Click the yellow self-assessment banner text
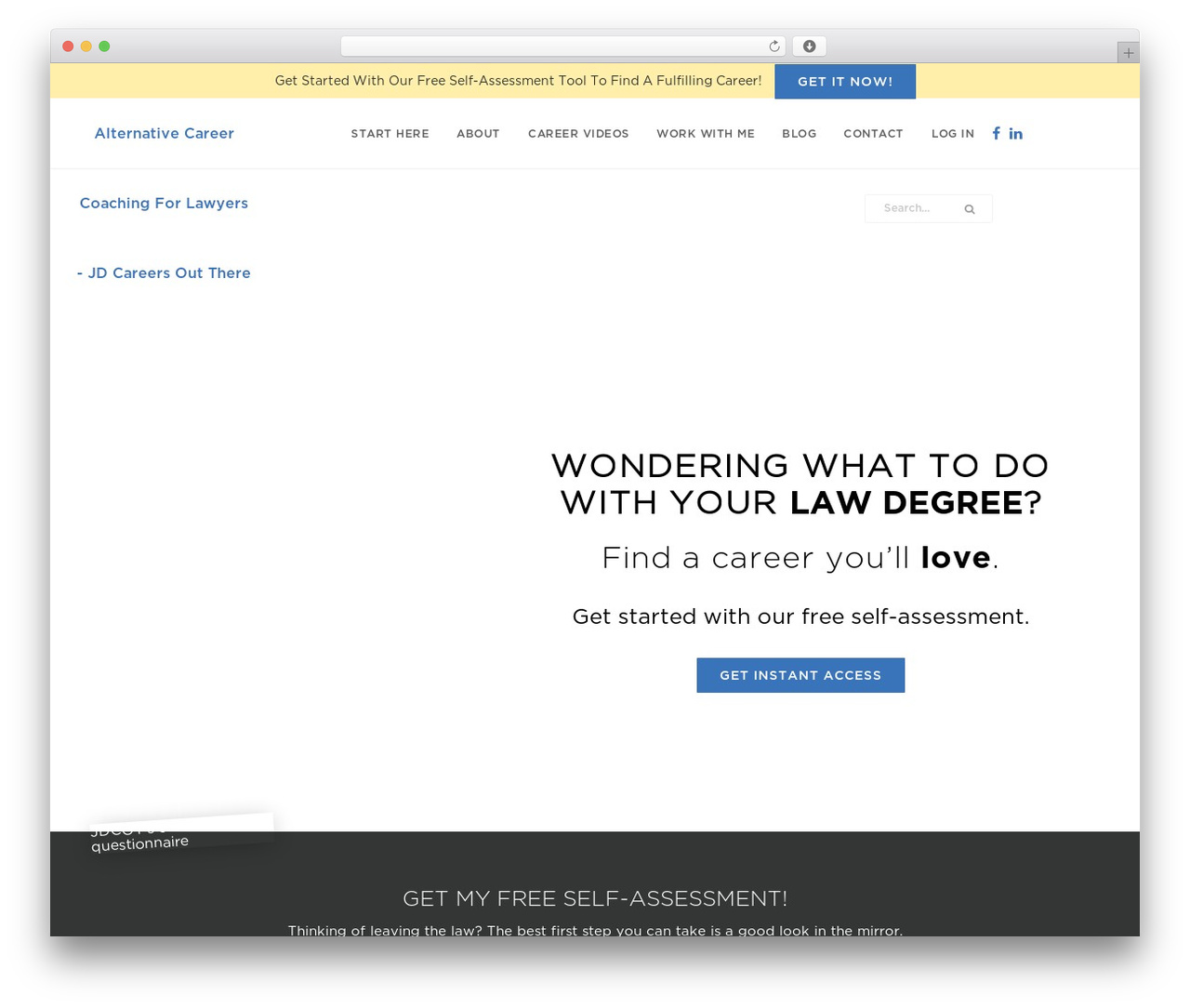Screen dimensions: 1190x1008 (x=518, y=81)
